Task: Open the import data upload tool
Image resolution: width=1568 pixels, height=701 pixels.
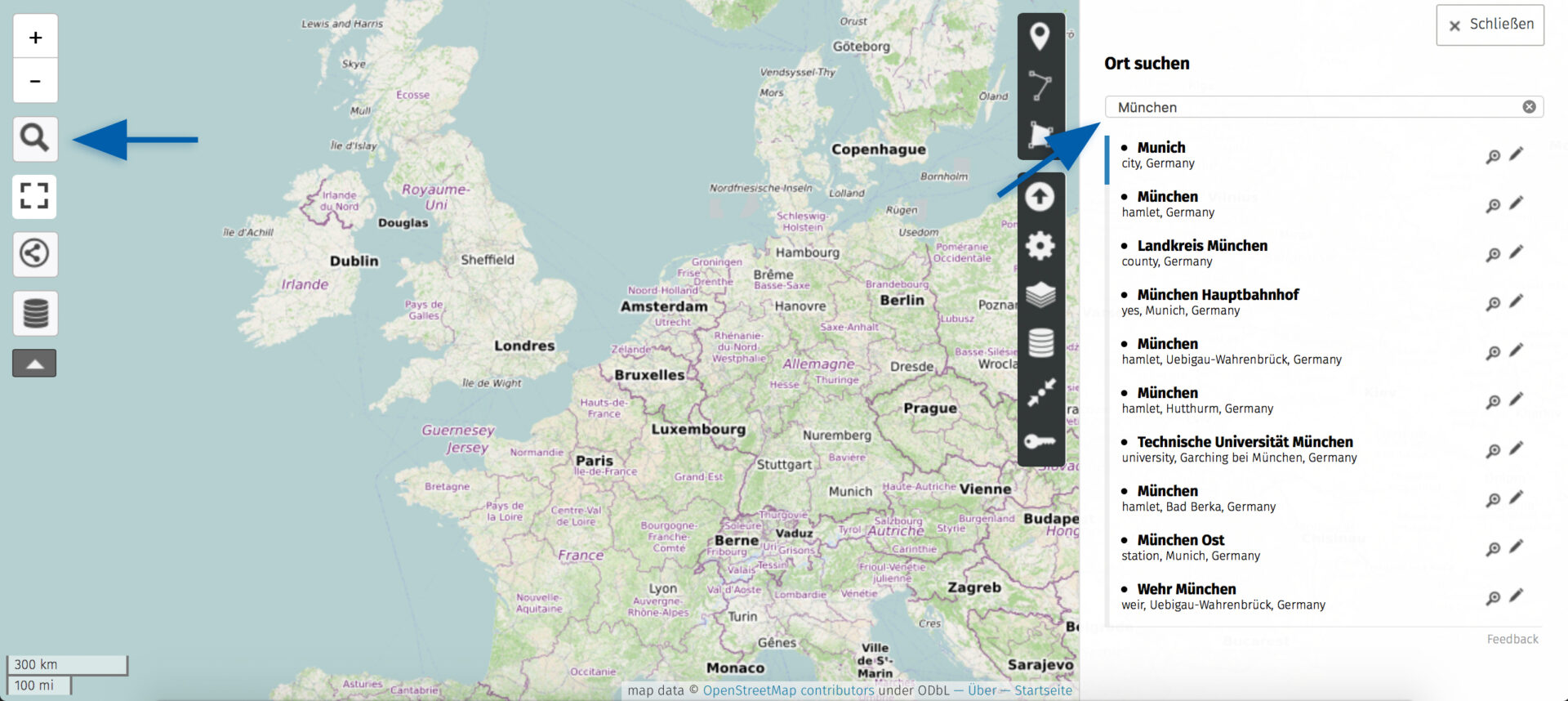Action: (1040, 197)
